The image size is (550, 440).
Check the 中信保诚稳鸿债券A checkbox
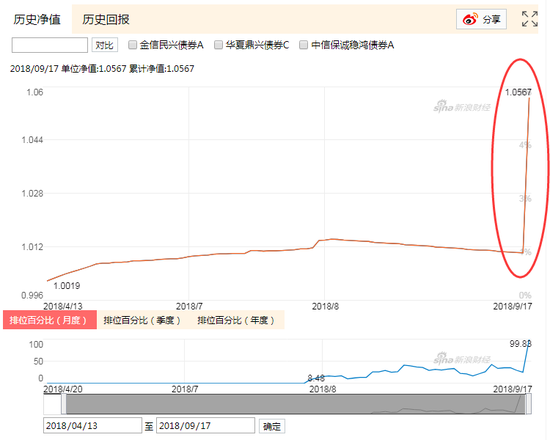point(303,45)
